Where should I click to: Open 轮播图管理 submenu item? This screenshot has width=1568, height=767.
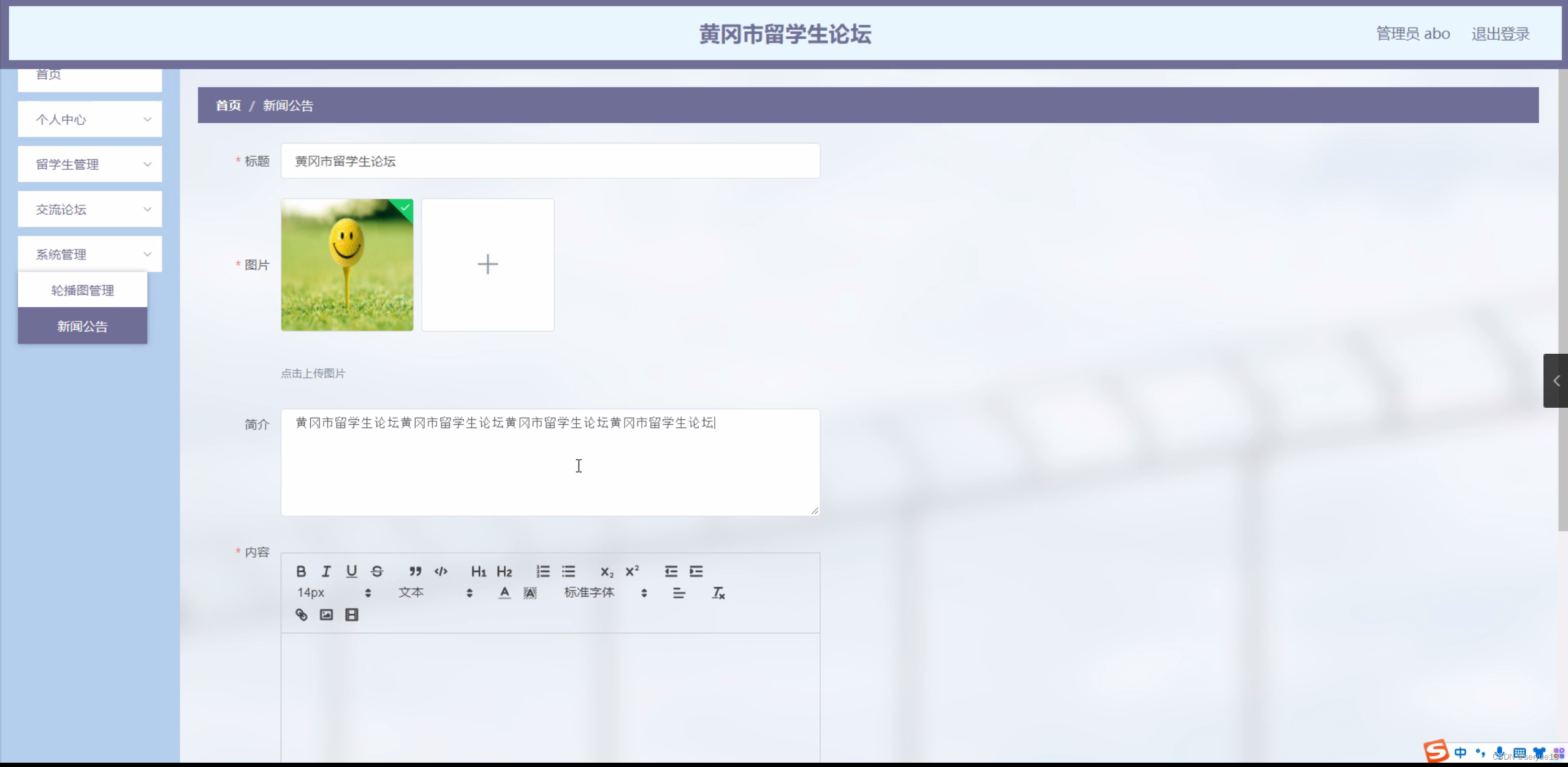click(82, 290)
